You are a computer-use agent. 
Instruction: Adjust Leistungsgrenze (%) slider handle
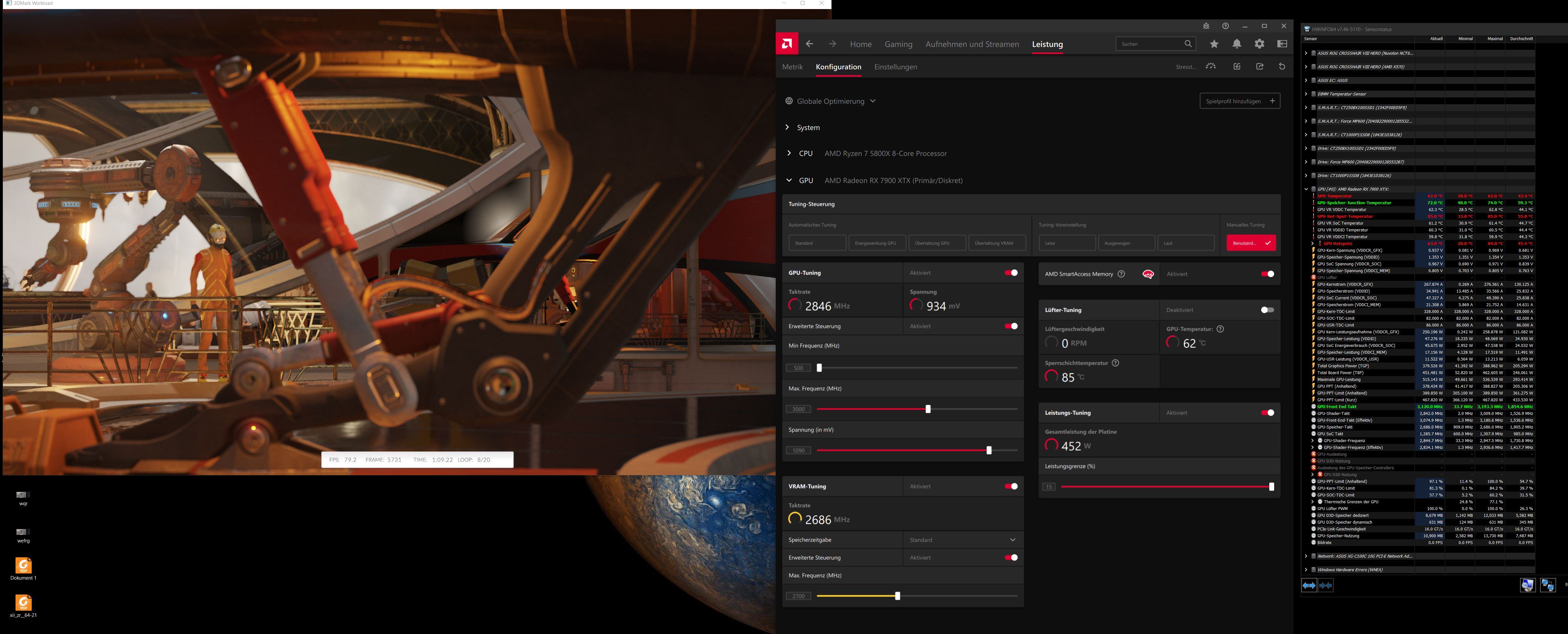coord(1271,487)
